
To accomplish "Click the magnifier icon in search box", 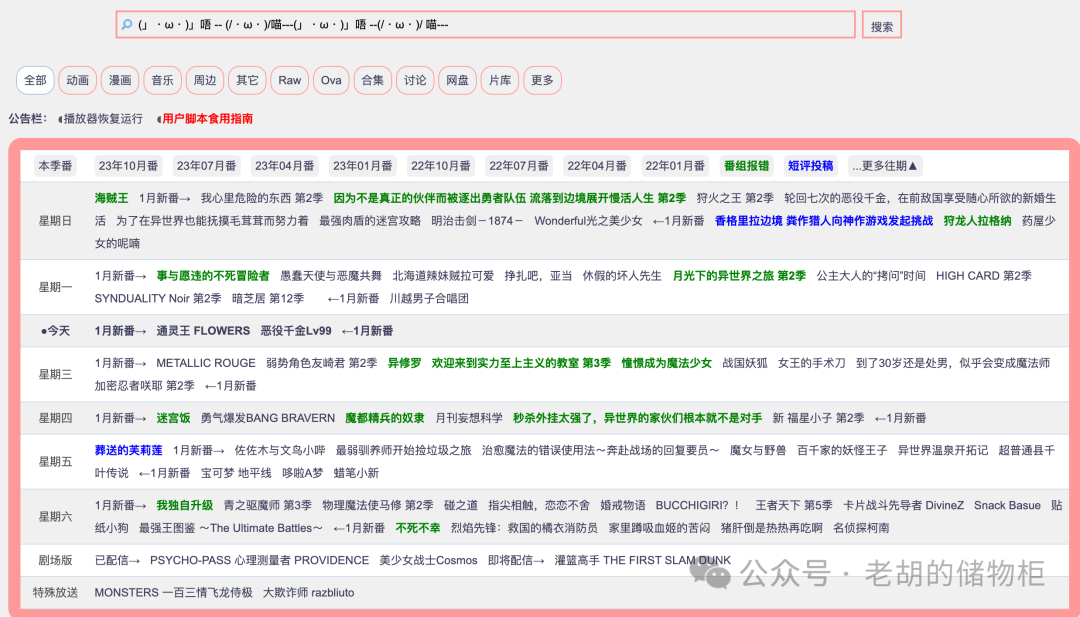I will tap(127, 25).
